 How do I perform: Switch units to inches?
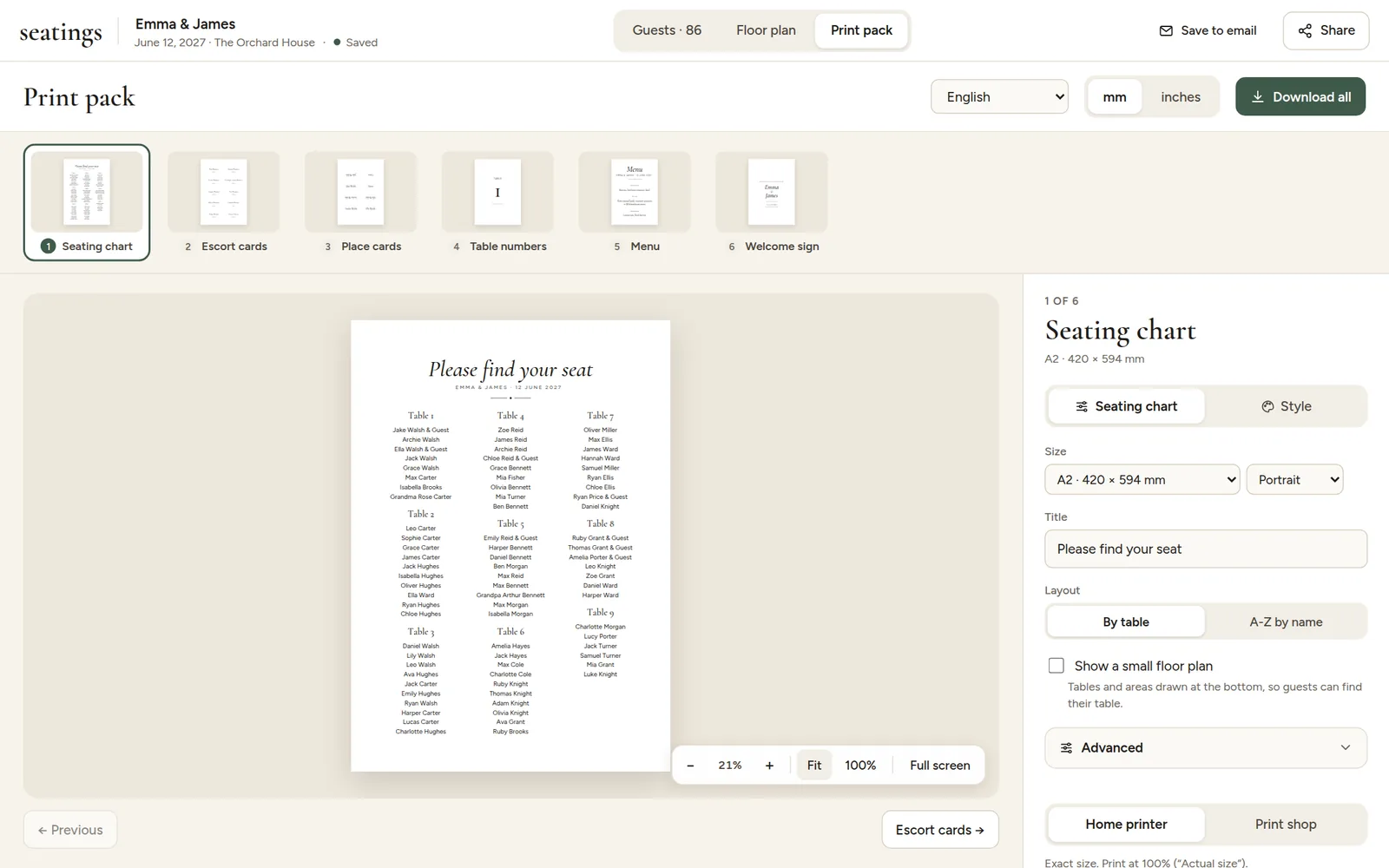tap(1181, 97)
